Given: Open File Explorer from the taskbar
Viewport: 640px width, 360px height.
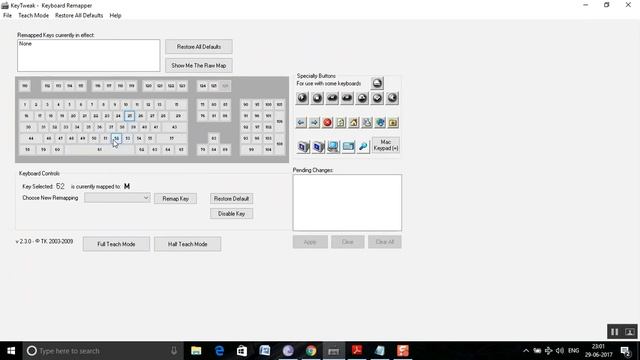Looking at the screenshot, I should (x=196, y=351).
